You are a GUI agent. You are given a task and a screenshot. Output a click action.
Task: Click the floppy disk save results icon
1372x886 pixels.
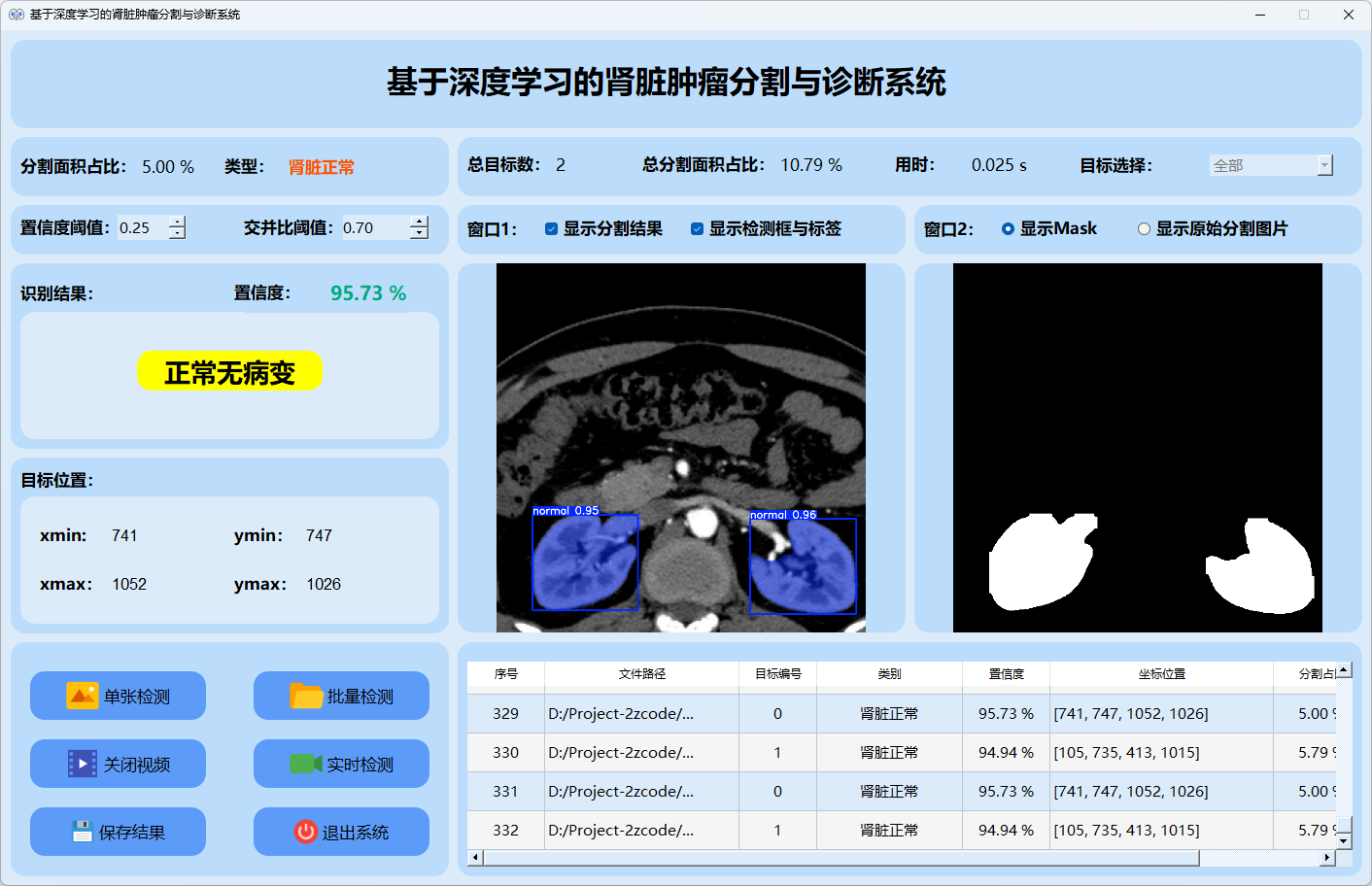[x=83, y=832]
